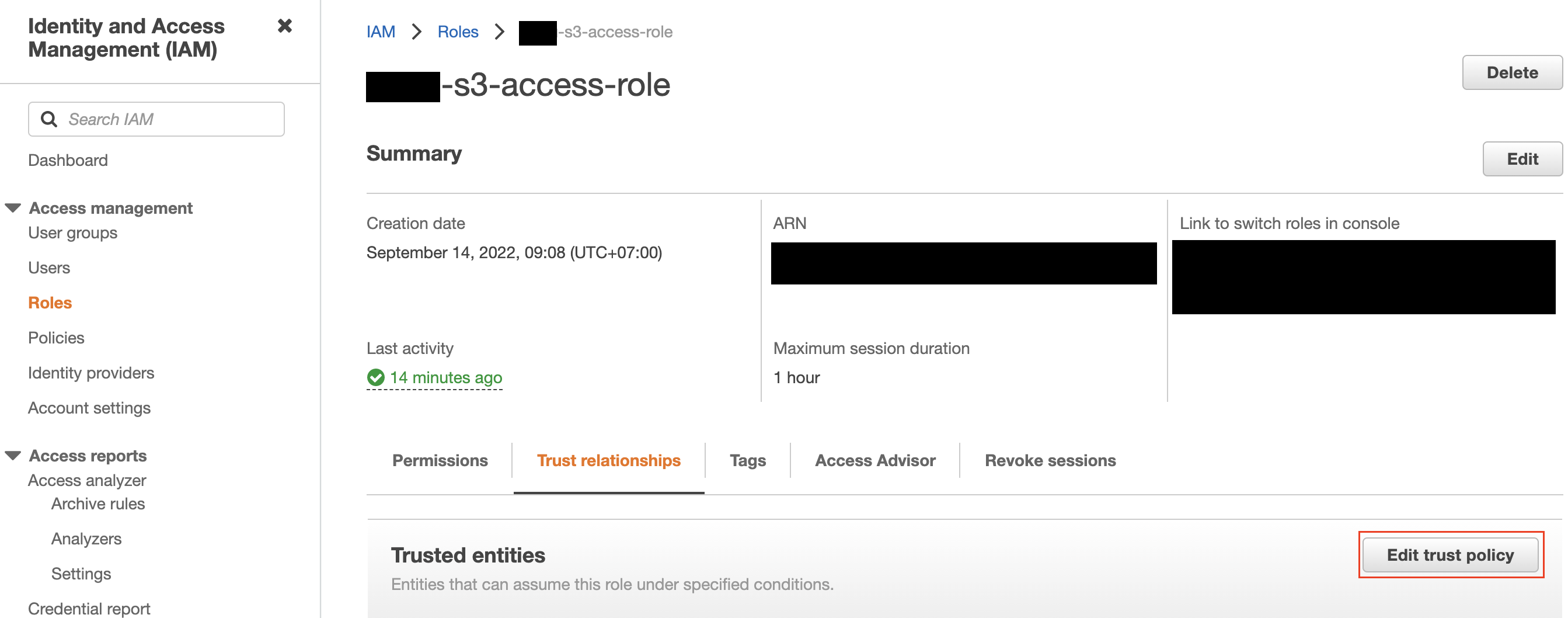The height and width of the screenshot is (618, 1568).
Task: Open the Policies sidebar item
Action: point(56,338)
